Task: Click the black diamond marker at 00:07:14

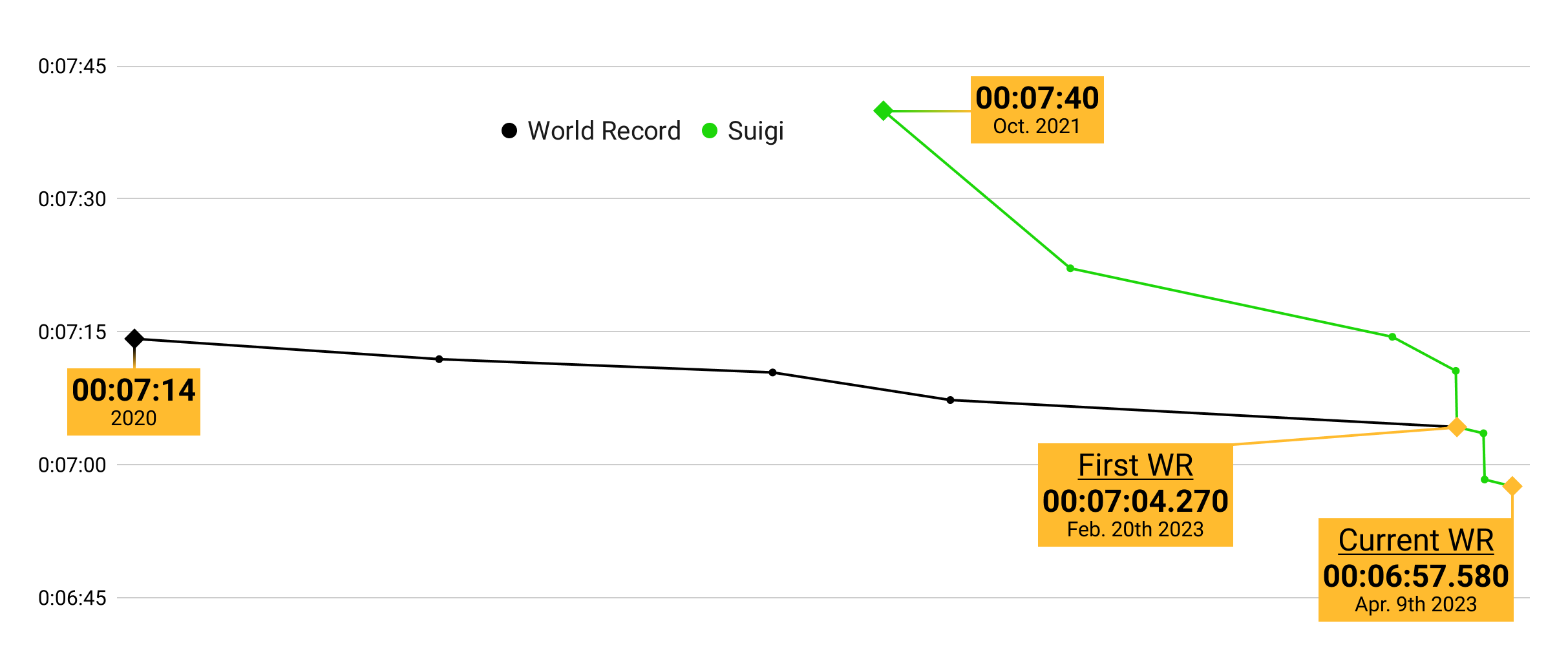Action: pos(134,339)
